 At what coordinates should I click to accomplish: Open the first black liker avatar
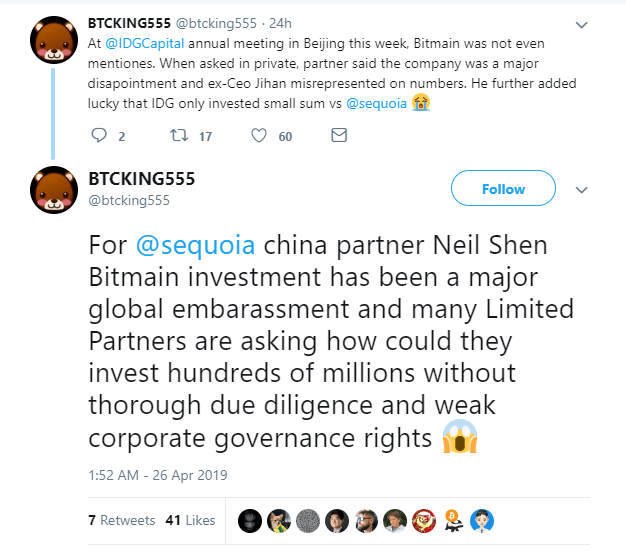click(x=250, y=521)
